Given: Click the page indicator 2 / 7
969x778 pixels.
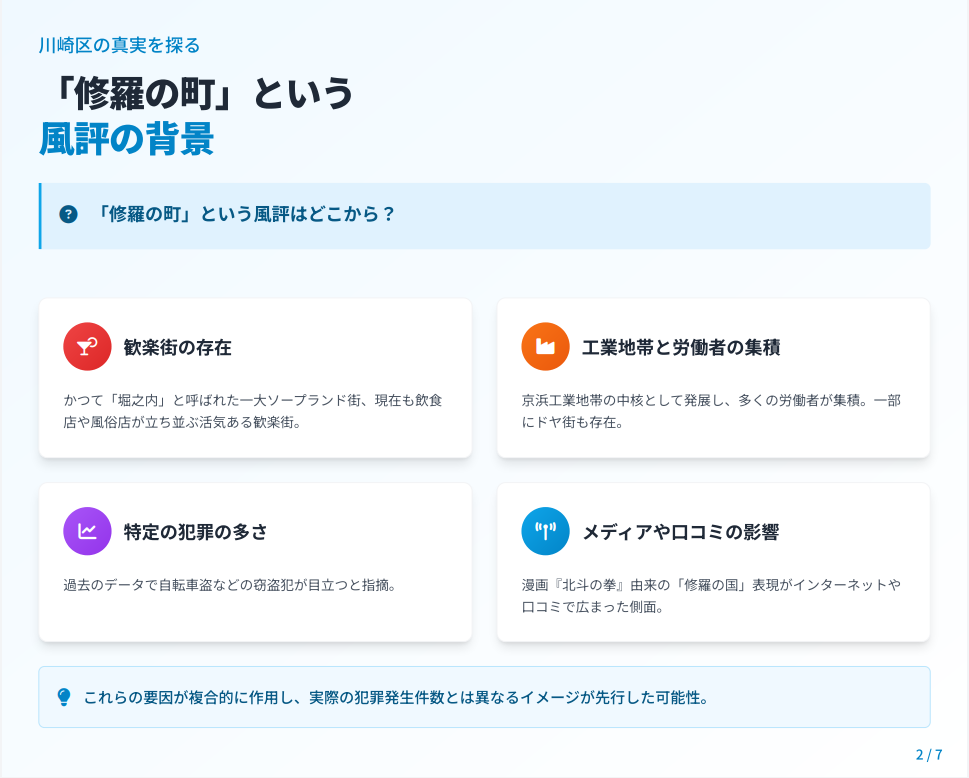Looking at the screenshot, I should [x=929, y=755].
